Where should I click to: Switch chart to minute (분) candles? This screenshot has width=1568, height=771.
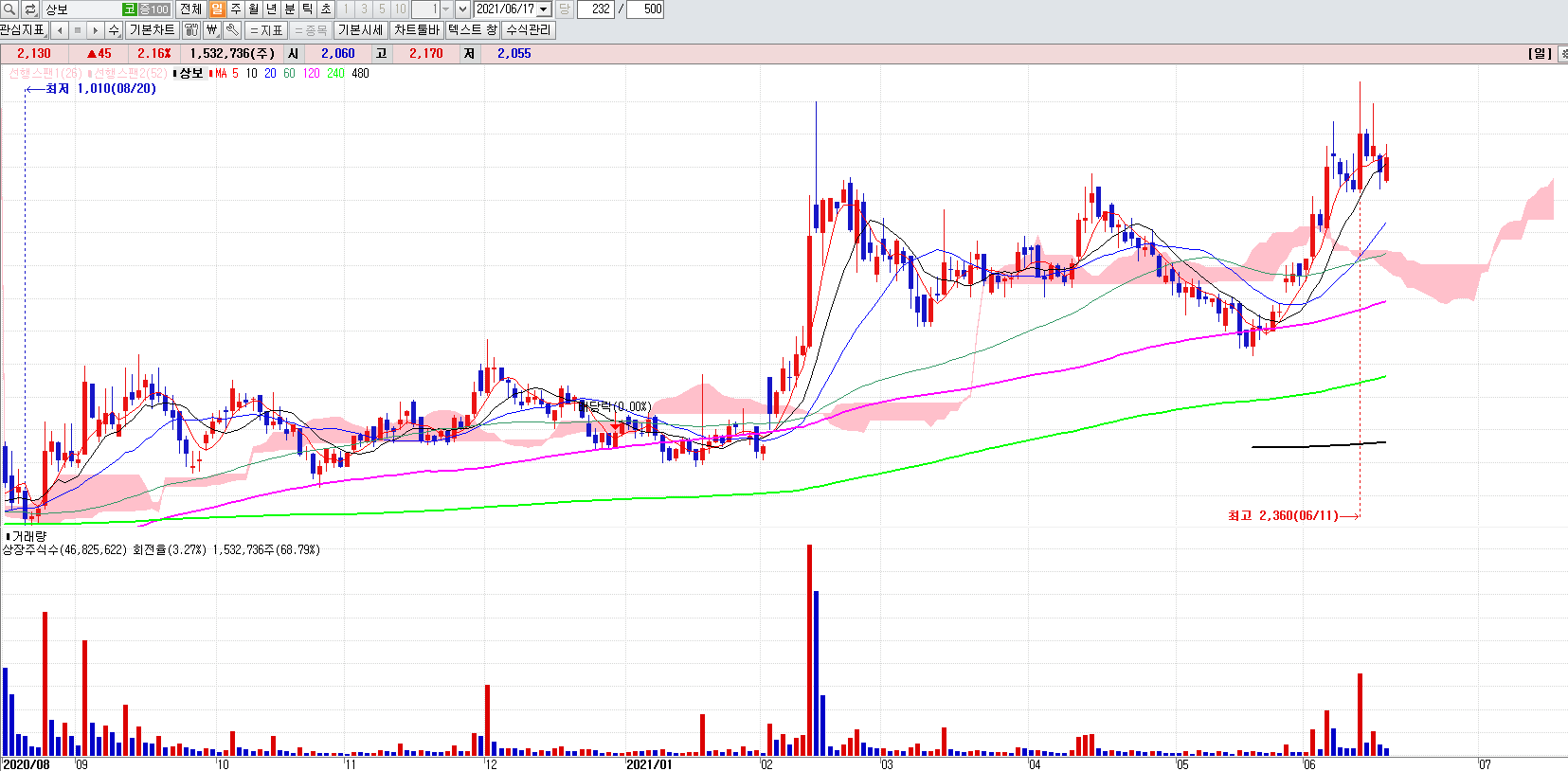[x=290, y=9]
